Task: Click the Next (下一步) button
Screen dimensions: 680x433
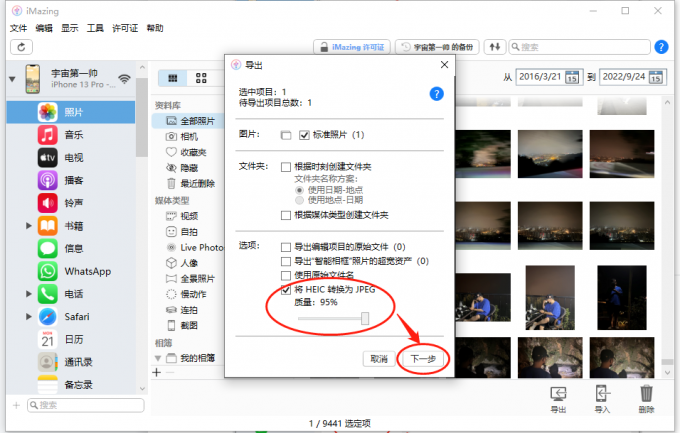Action: coord(423,359)
